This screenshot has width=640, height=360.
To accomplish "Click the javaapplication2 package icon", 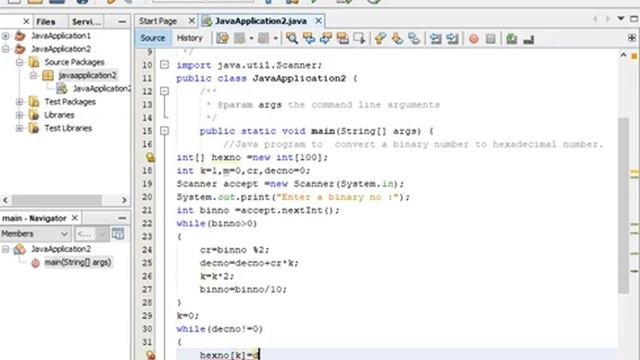I will pyautogui.click(x=48, y=75).
